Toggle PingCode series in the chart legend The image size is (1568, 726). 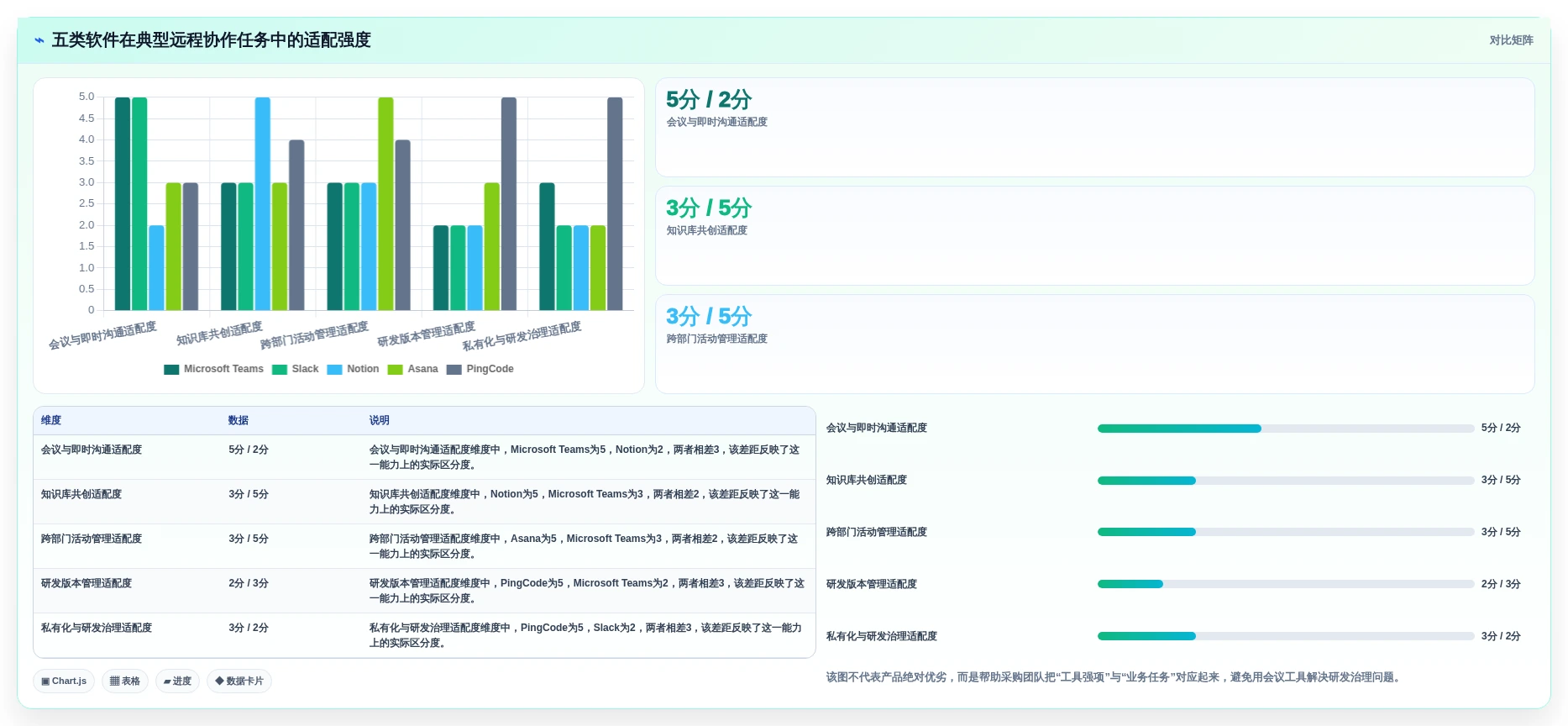[x=480, y=369]
